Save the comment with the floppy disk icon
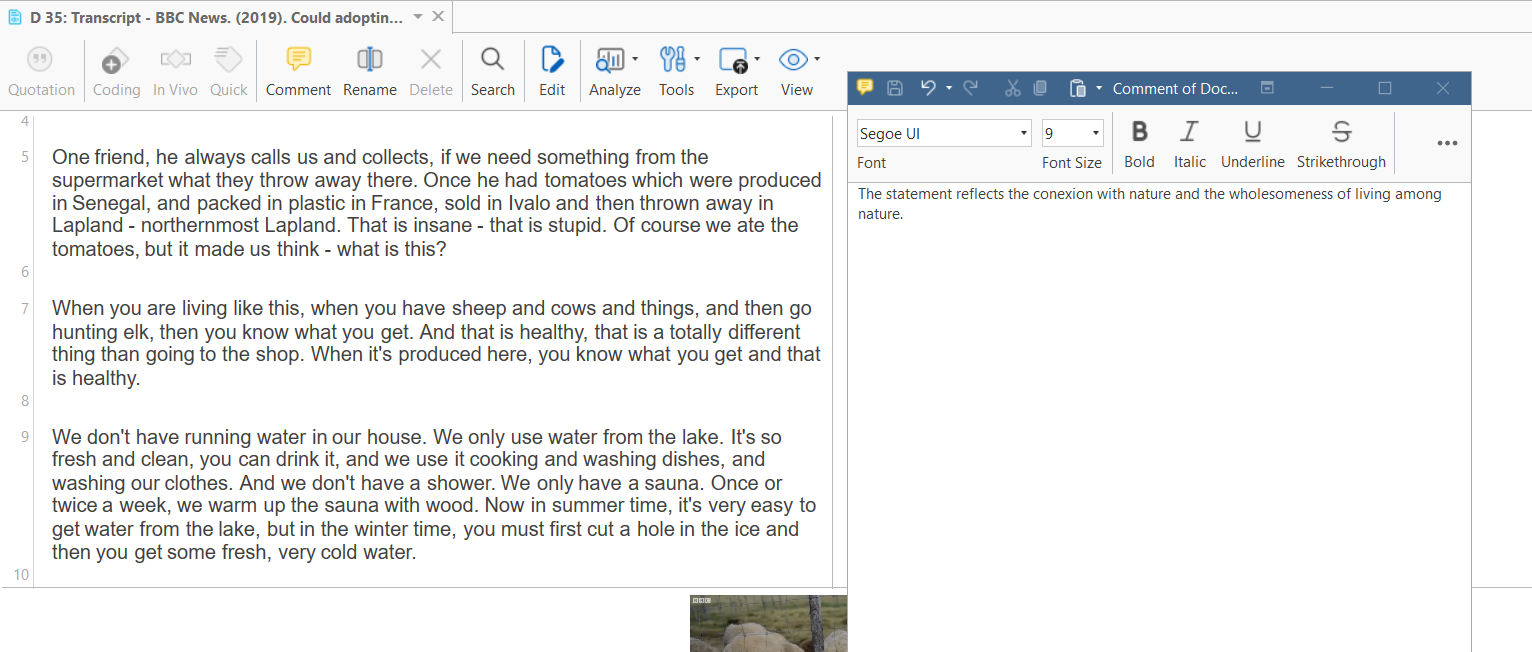The image size is (1532, 652). click(x=895, y=88)
